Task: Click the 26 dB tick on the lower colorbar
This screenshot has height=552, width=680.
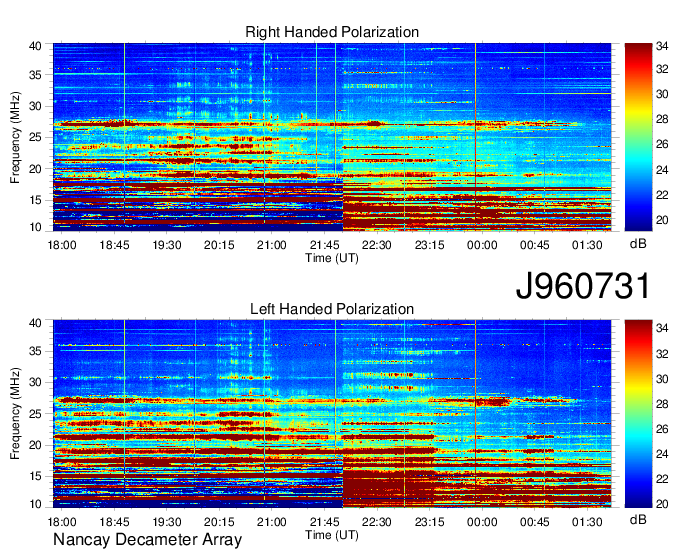Action: (x=662, y=429)
